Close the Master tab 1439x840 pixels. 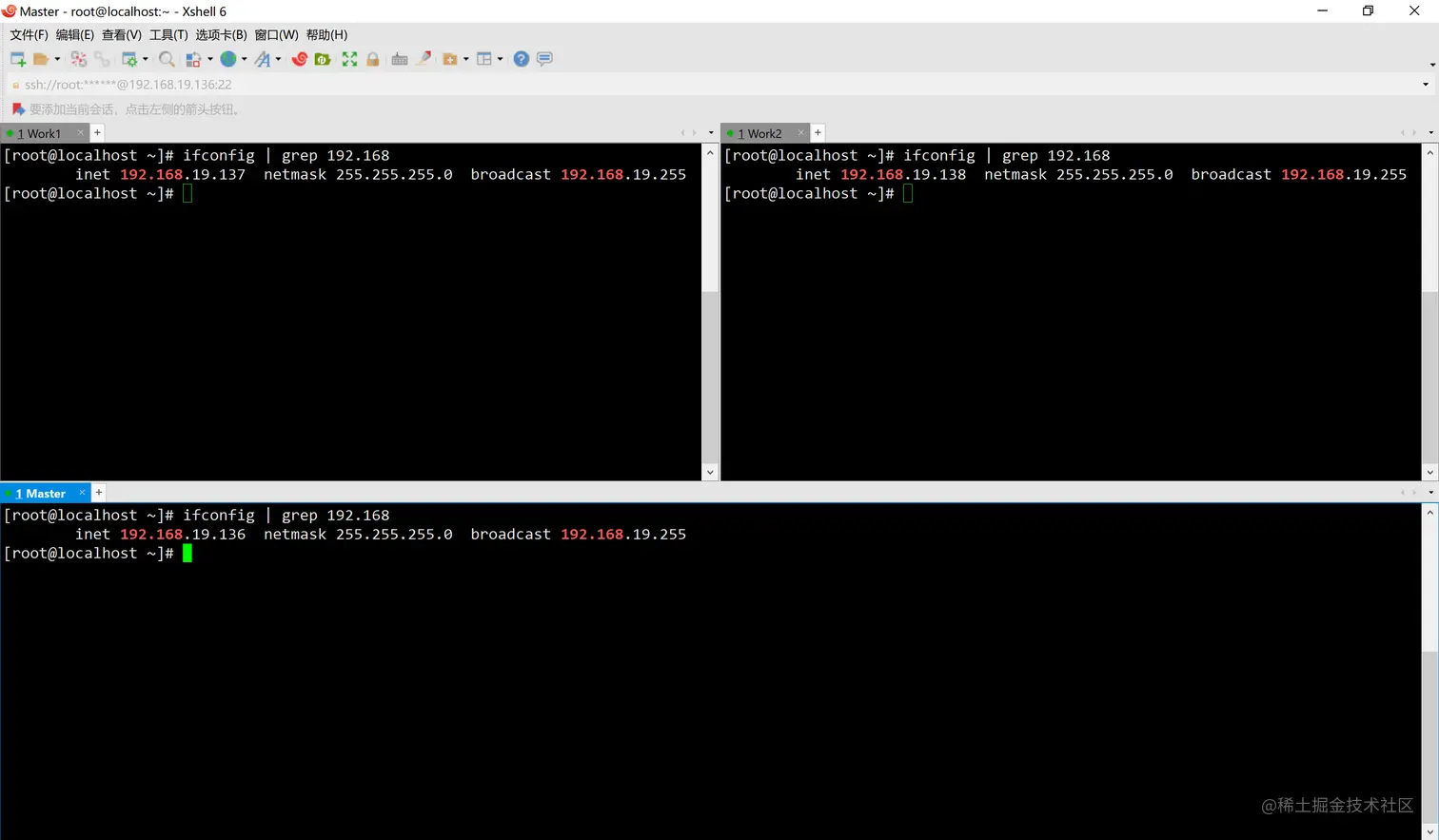coord(82,492)
